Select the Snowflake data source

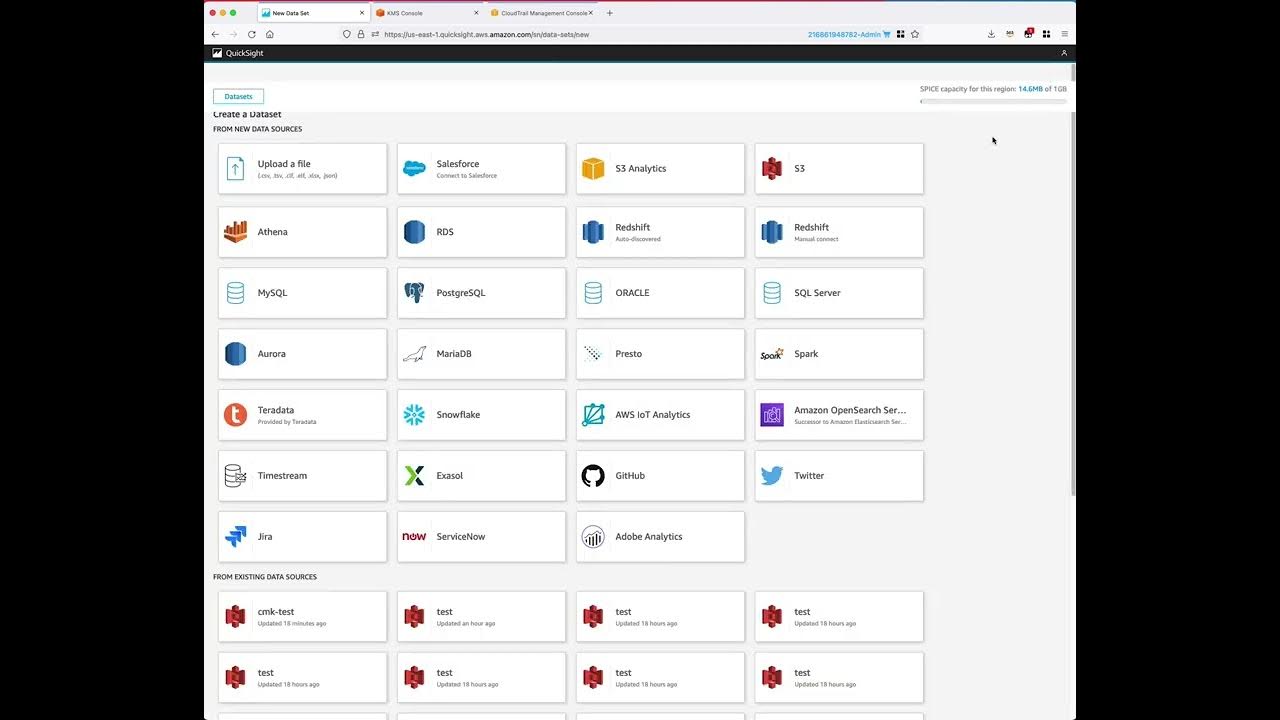coord(481,415)
